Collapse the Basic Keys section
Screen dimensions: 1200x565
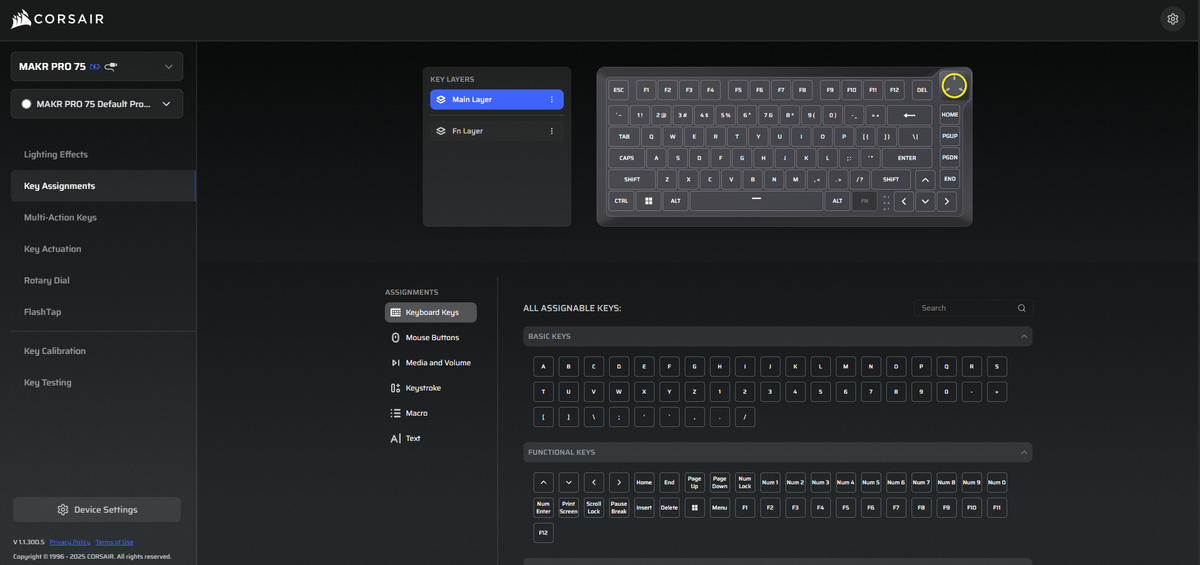point(1023,337)
